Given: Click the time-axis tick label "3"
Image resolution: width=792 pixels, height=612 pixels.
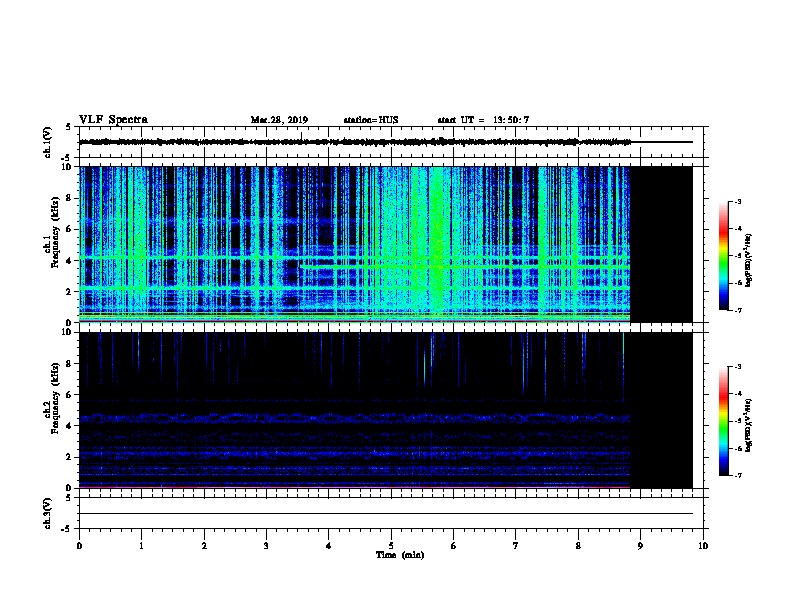Looking at the screenshot, I should pos(266,545).
